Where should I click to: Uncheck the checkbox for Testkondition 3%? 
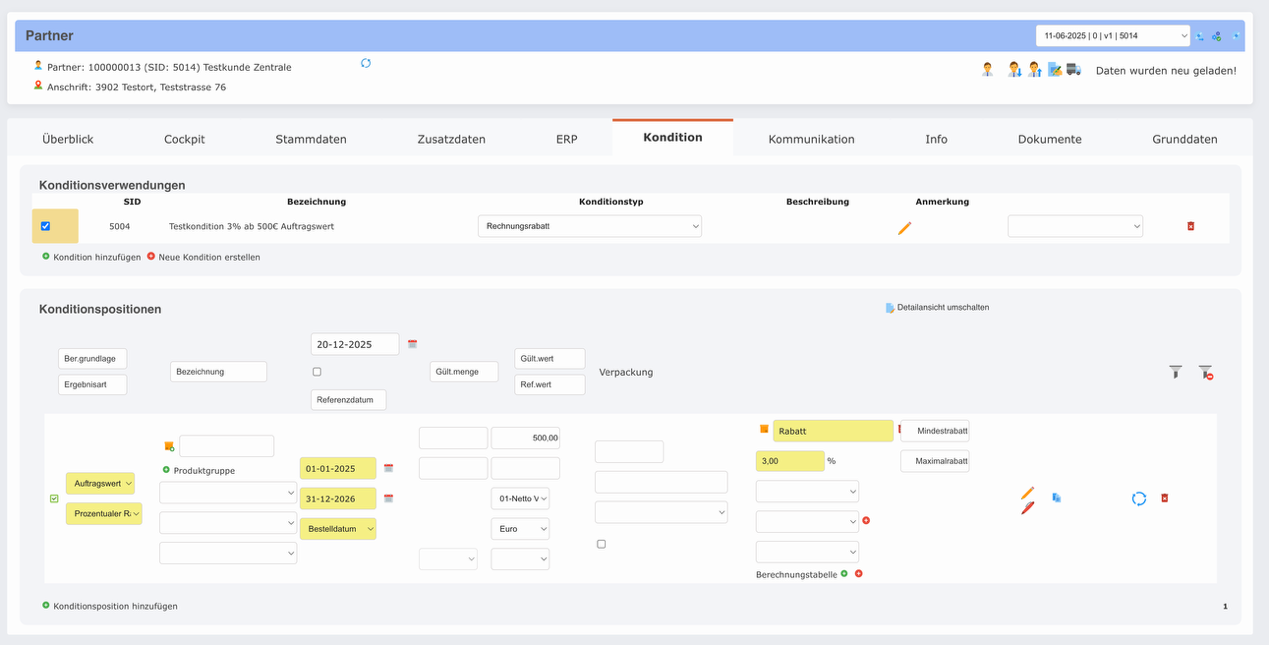pos(45,226)
